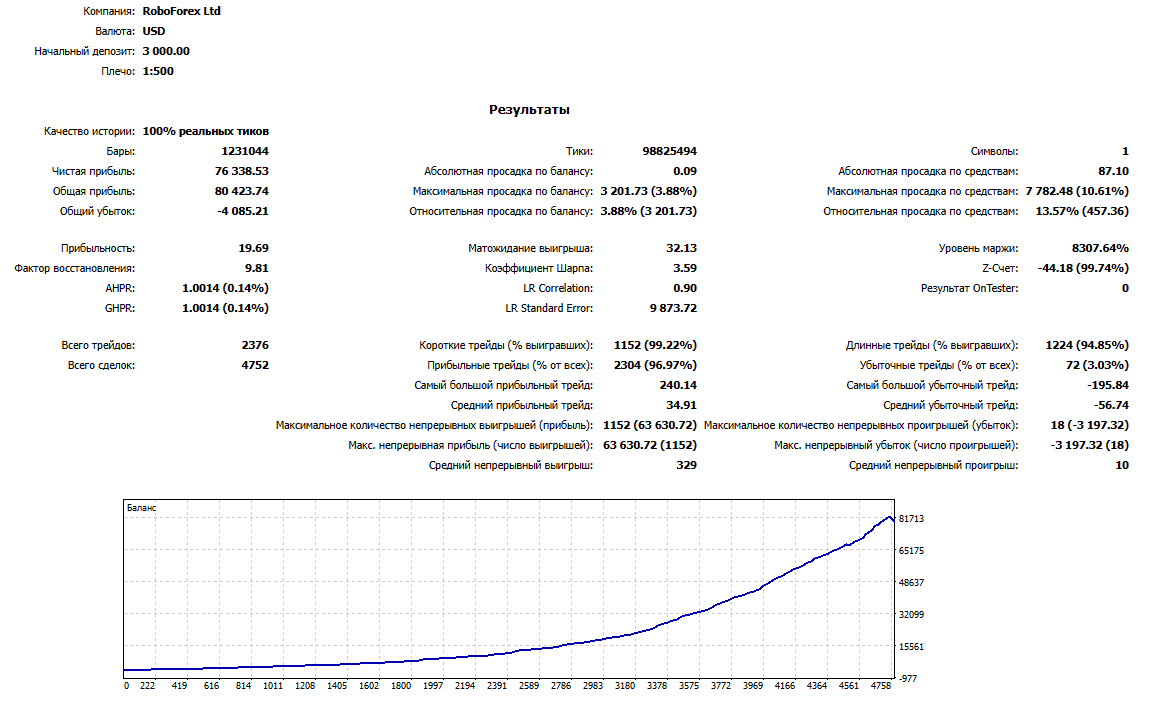Screen dimensions: 1151x708
Task: Click max balance drawdown 3 201.73 (3.88%)
Action: [648, 191]
